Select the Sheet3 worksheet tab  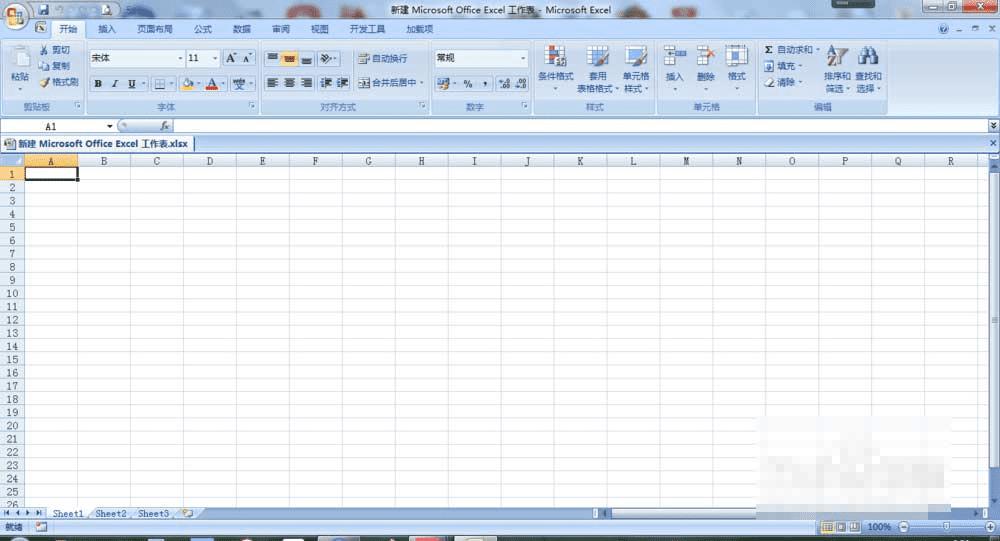[154, 514]
